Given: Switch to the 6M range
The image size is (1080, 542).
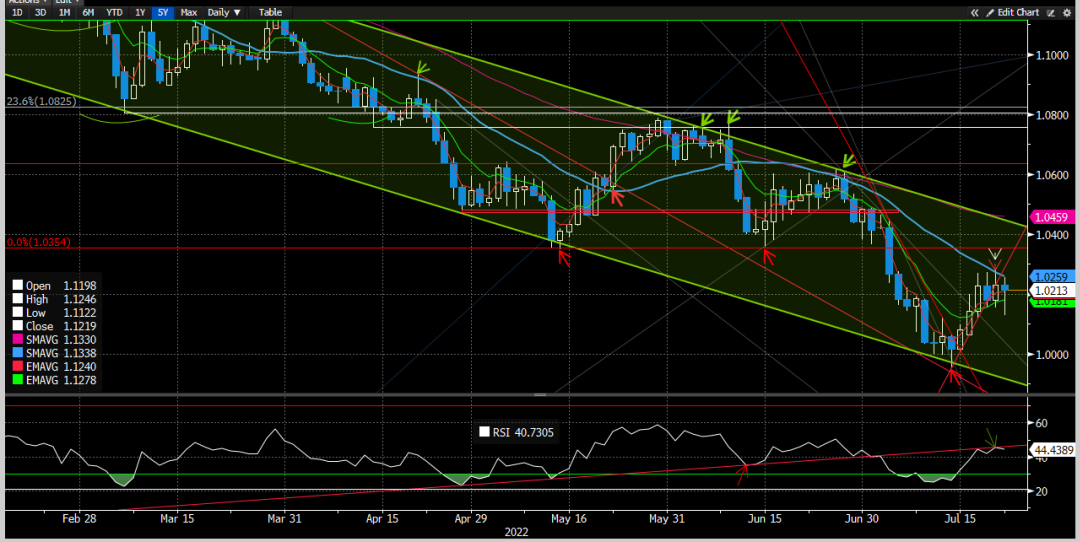Looking at the screenshot, I should (x=87, y=12).
